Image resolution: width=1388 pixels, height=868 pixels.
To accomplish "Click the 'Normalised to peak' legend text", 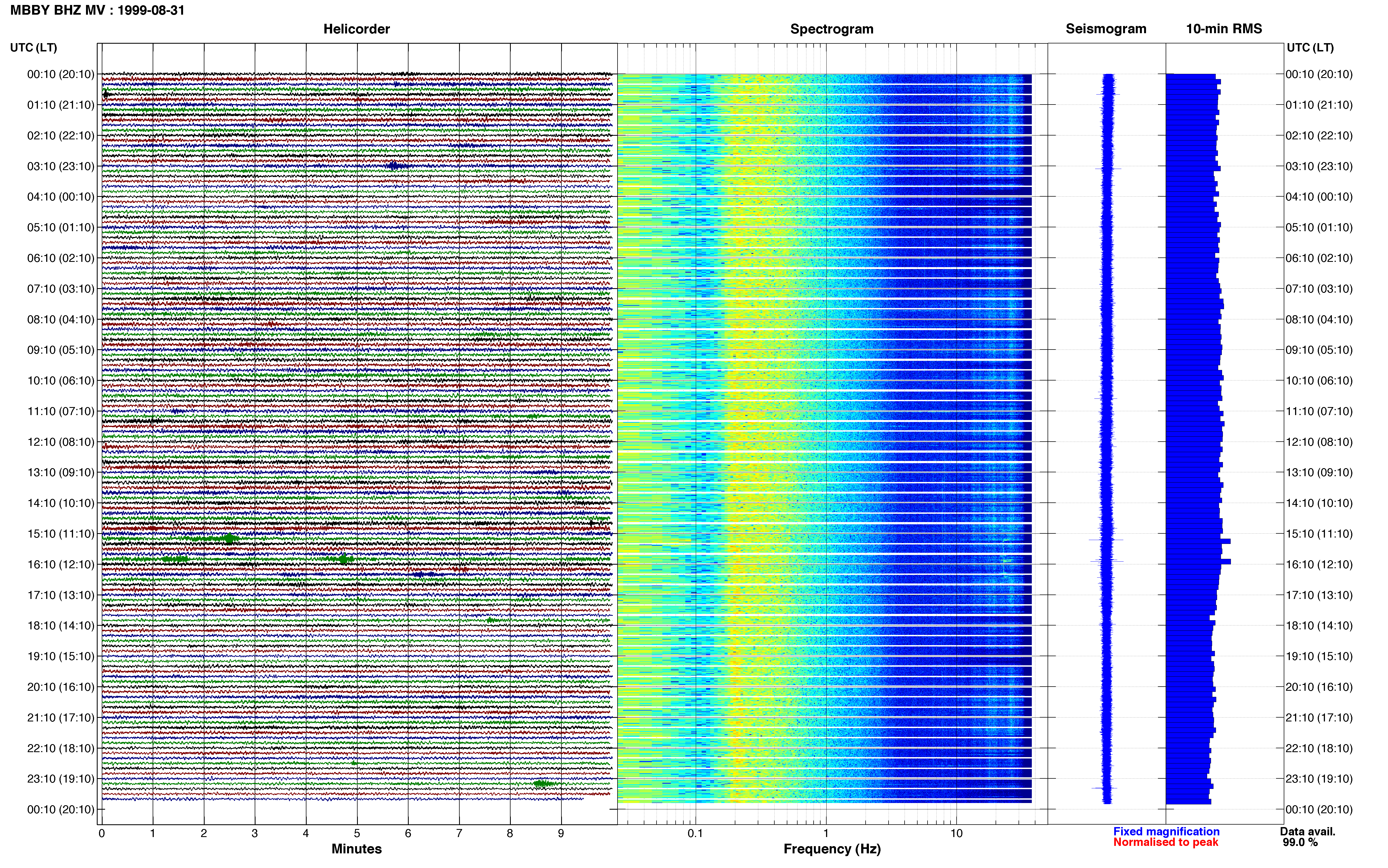I will [x=1165, y=842].
